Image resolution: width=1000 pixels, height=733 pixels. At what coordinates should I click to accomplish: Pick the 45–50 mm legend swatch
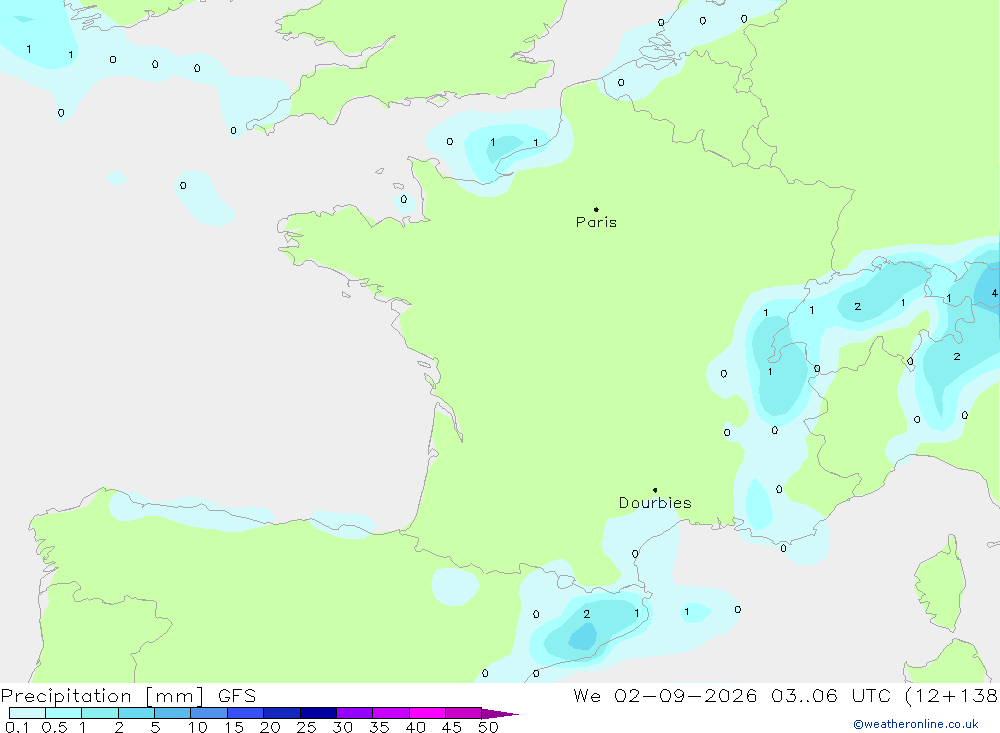coord(464,713)
